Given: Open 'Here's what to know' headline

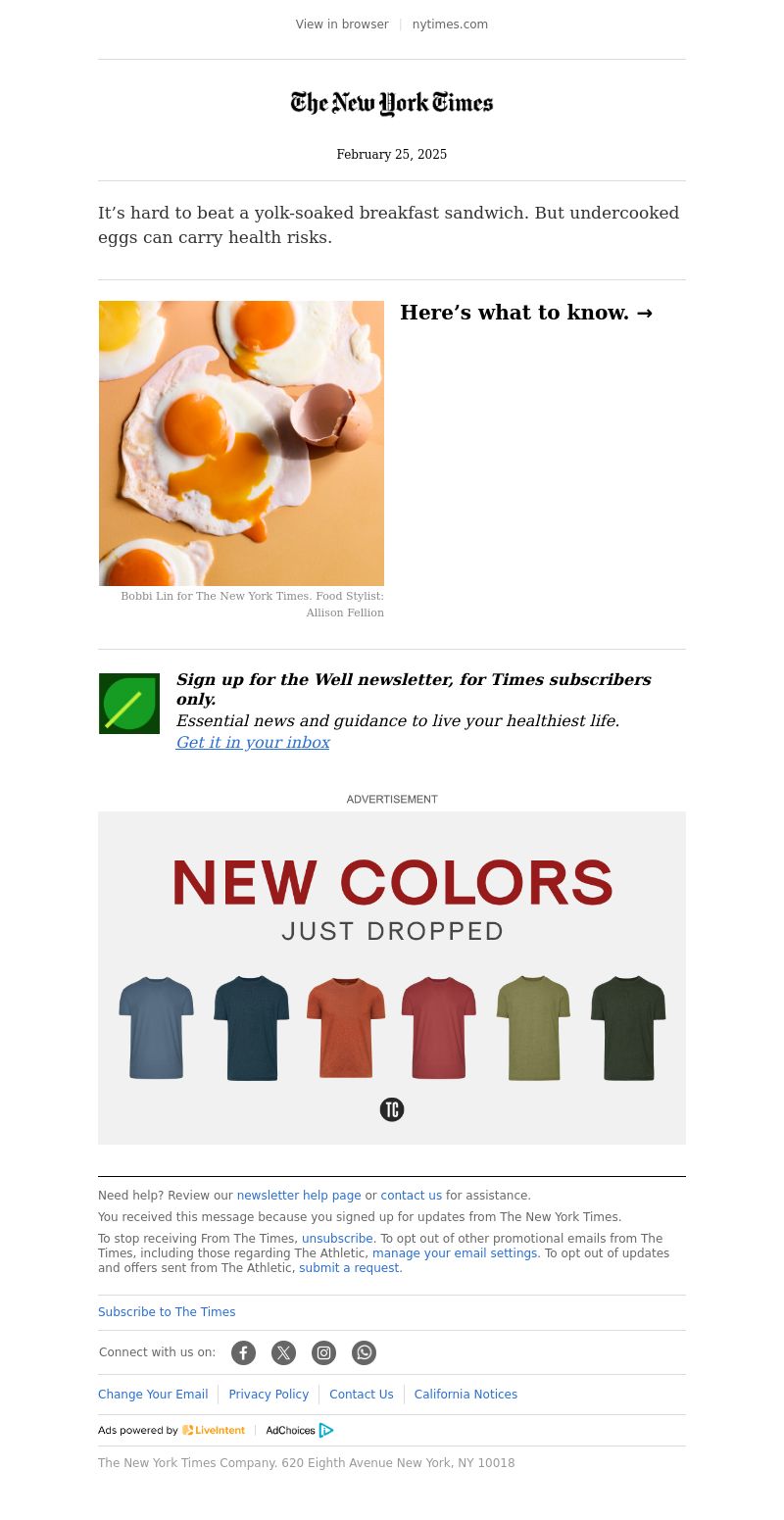Looking at the screenshot, I should coord(526,313).
